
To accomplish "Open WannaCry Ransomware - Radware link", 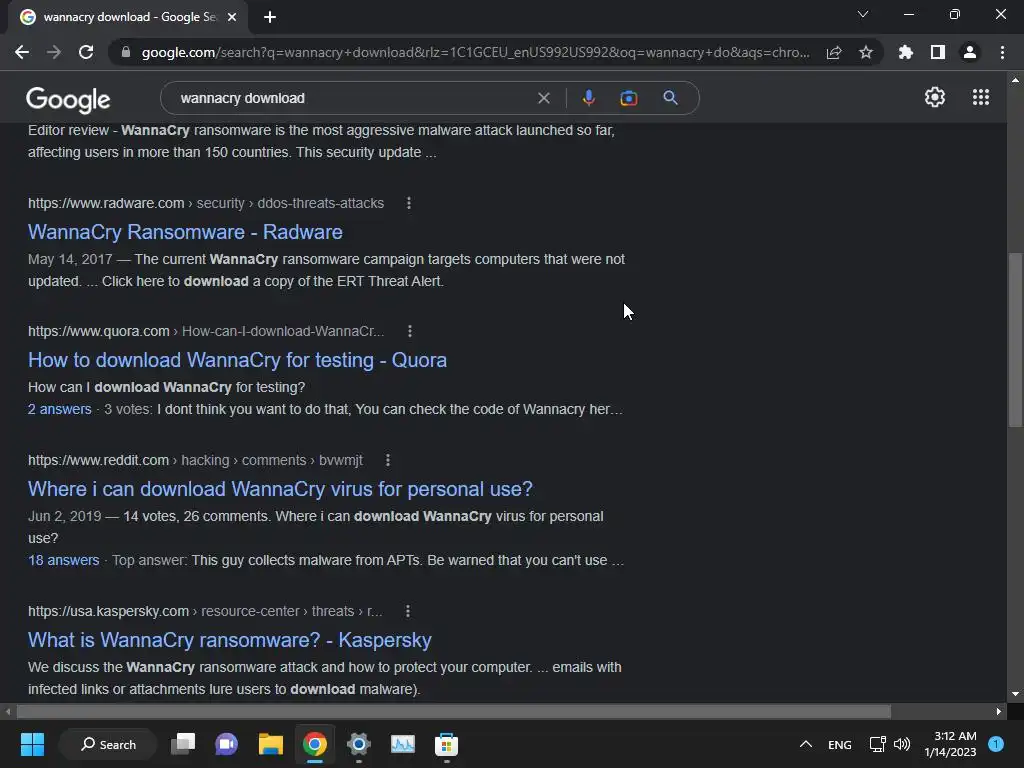I will click(185, 232).
